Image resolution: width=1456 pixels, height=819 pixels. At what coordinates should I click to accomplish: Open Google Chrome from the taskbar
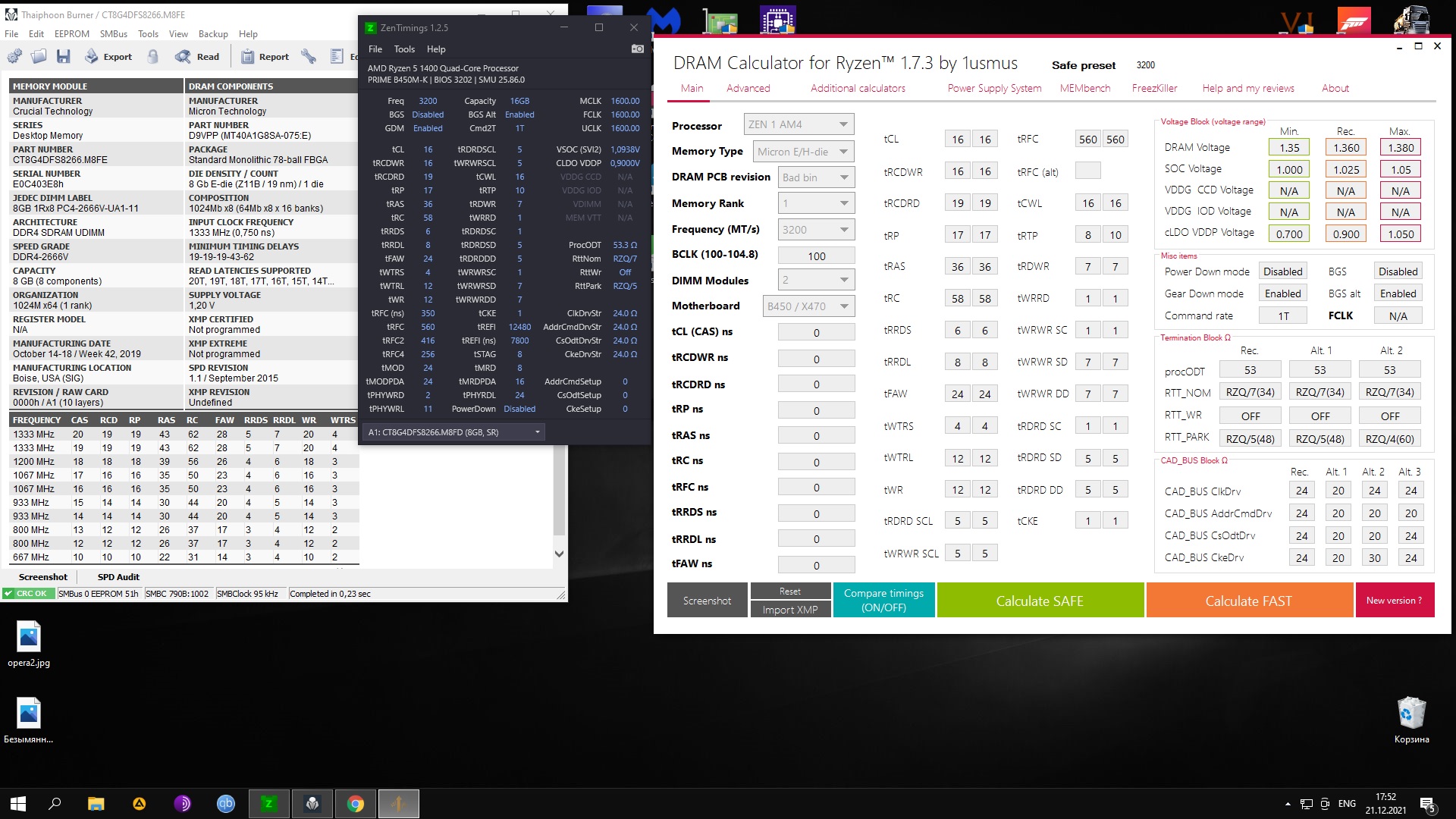point(356,804)
